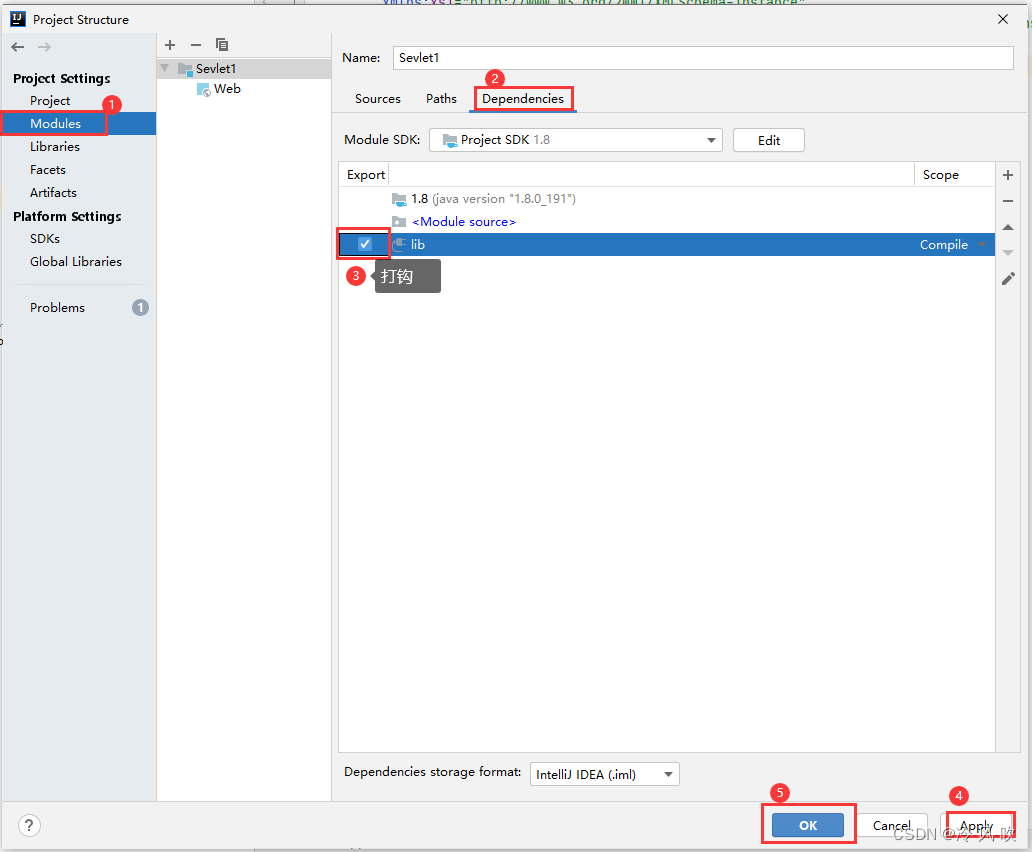The height and width of the screenshot is (852, 1032).
Task: Move dependency down with the arrow
Action: (1008, 253)
